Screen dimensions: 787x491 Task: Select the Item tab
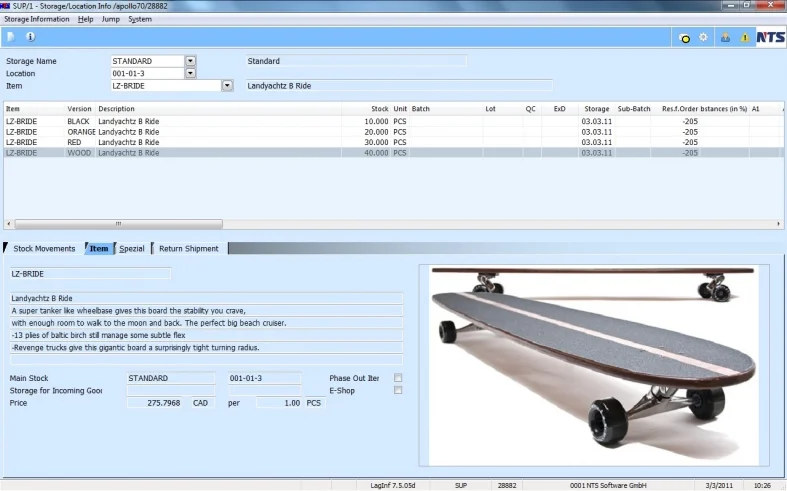click(x=99, y=249)
